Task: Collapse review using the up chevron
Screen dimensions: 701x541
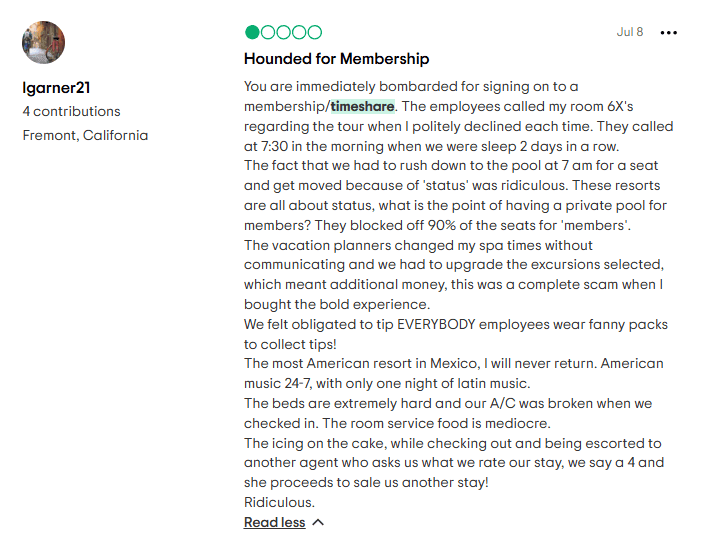Action: (318, 522)
